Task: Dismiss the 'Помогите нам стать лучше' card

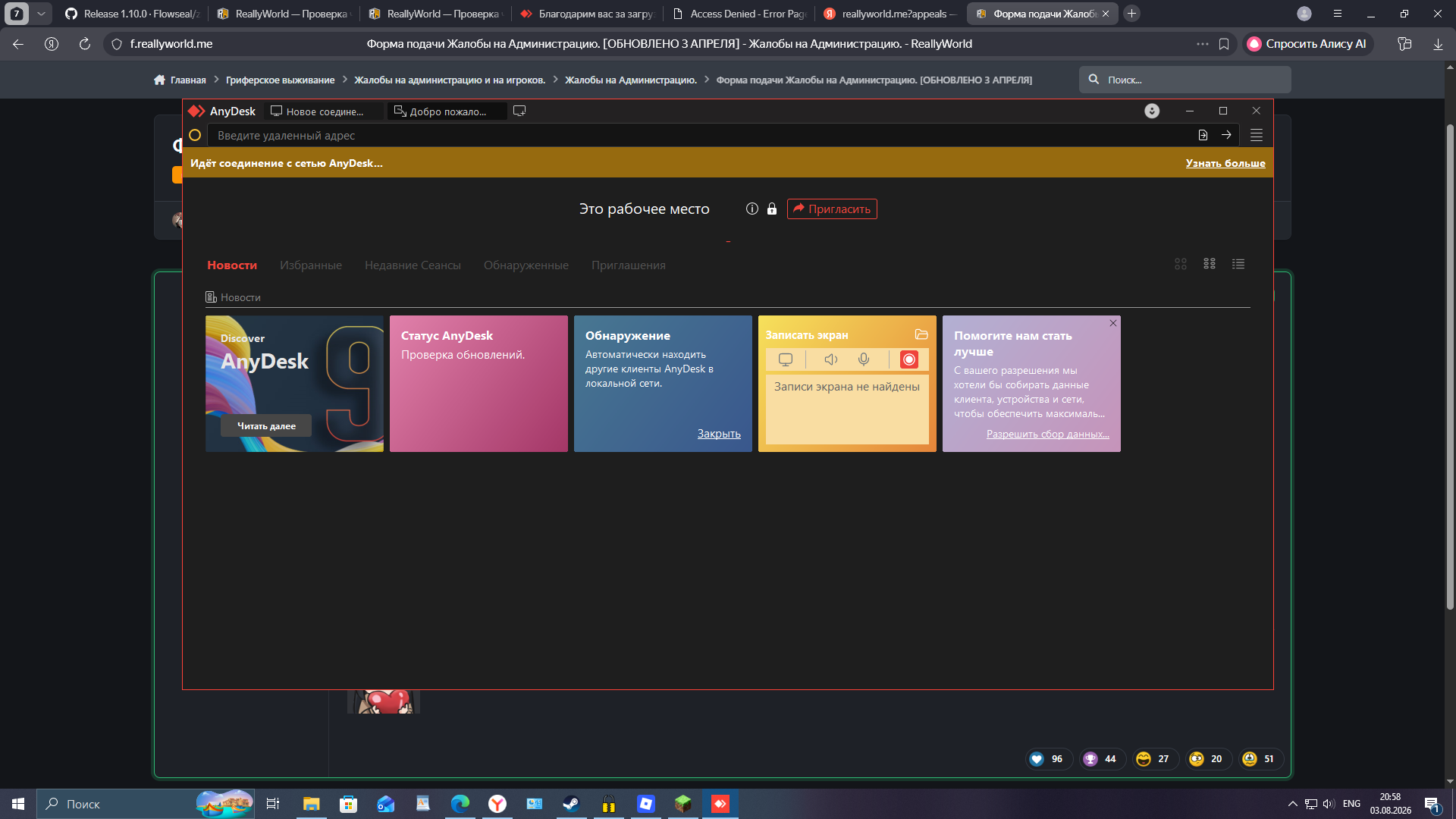Action: (x=1113, y=323)
